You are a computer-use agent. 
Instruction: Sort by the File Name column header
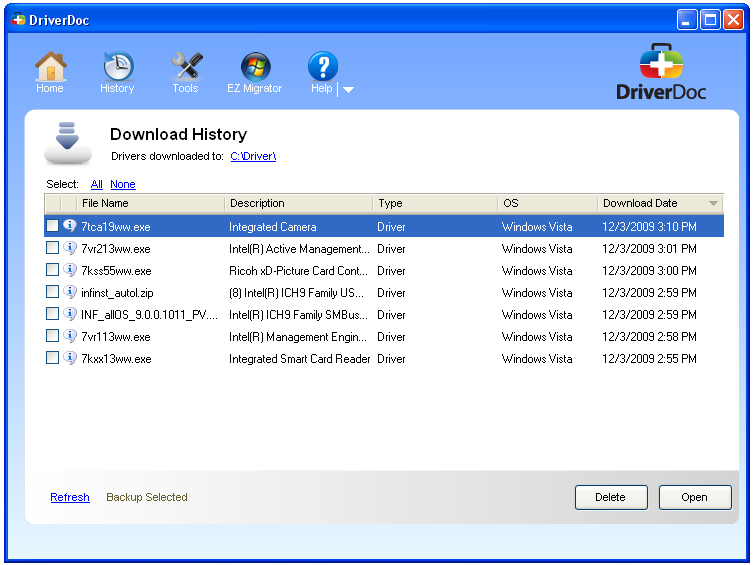pos(151,203)
